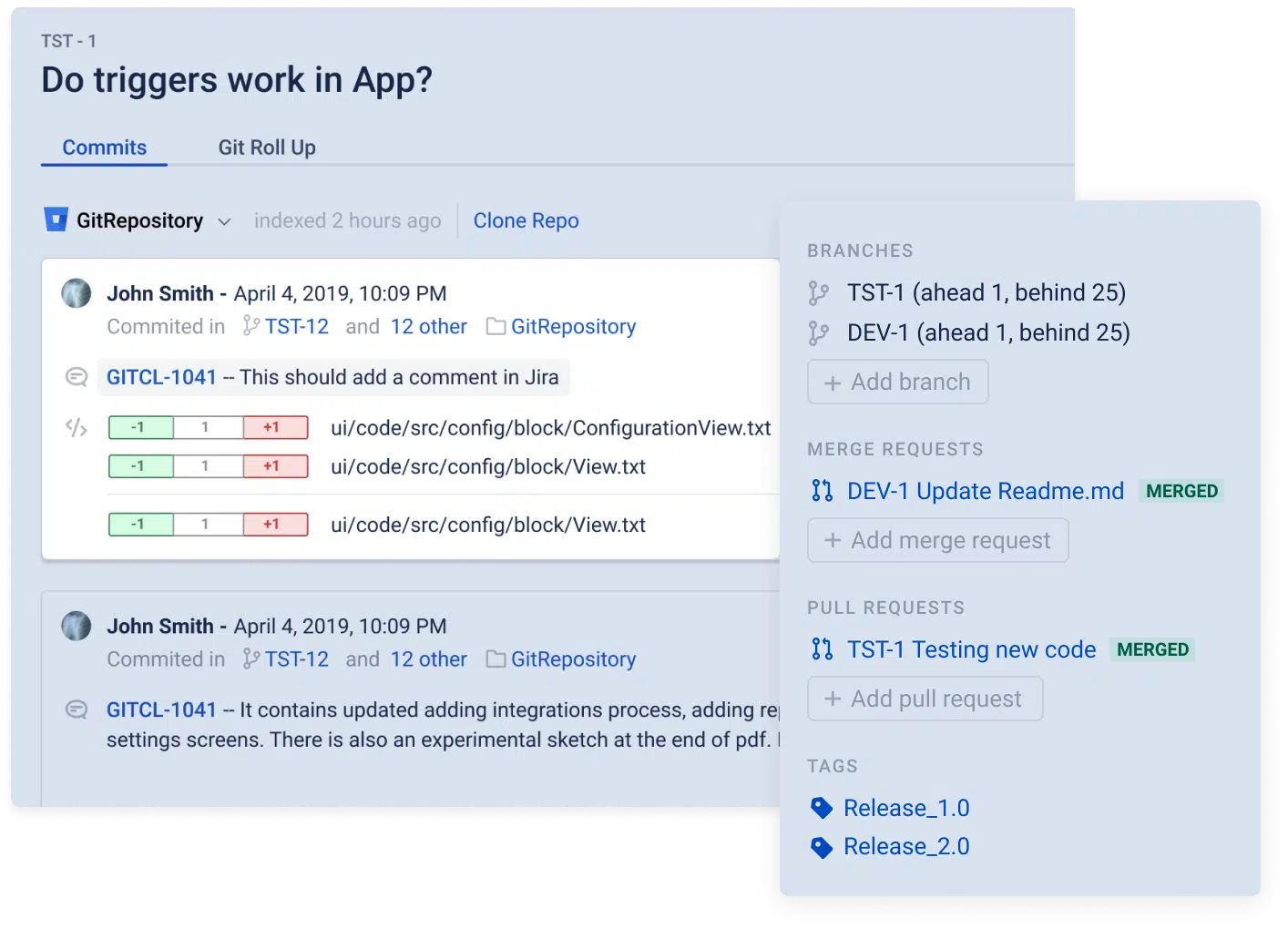Click the Bitbucket GitRepository icon

tap(56, 219)
